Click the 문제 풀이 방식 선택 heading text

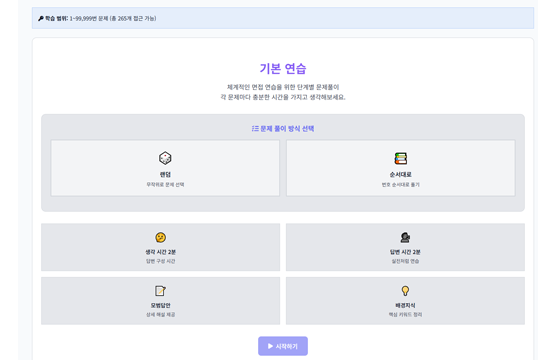(287, 129)
